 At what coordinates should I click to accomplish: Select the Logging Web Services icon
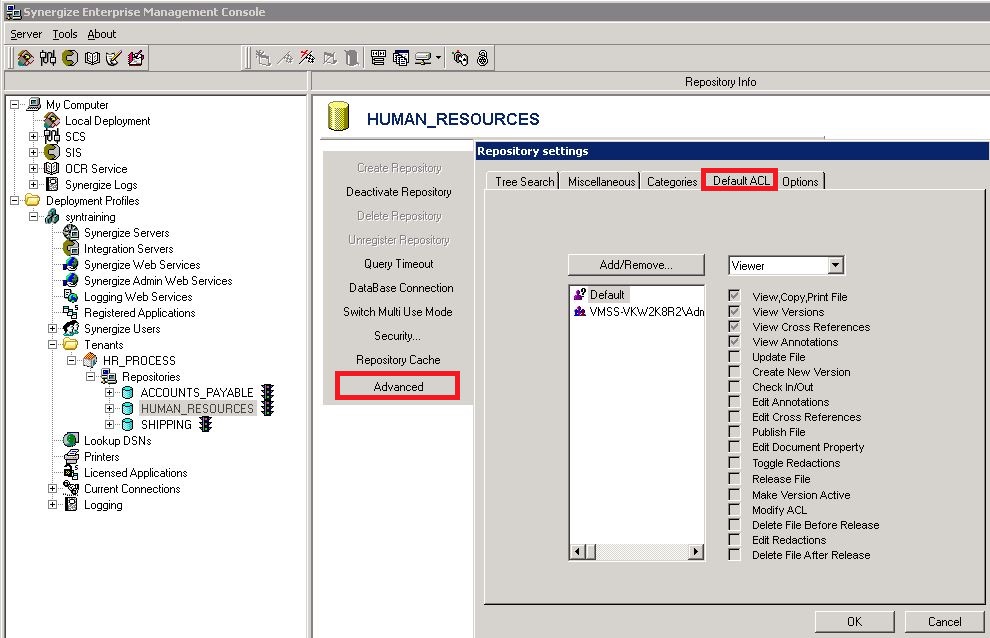71,296
